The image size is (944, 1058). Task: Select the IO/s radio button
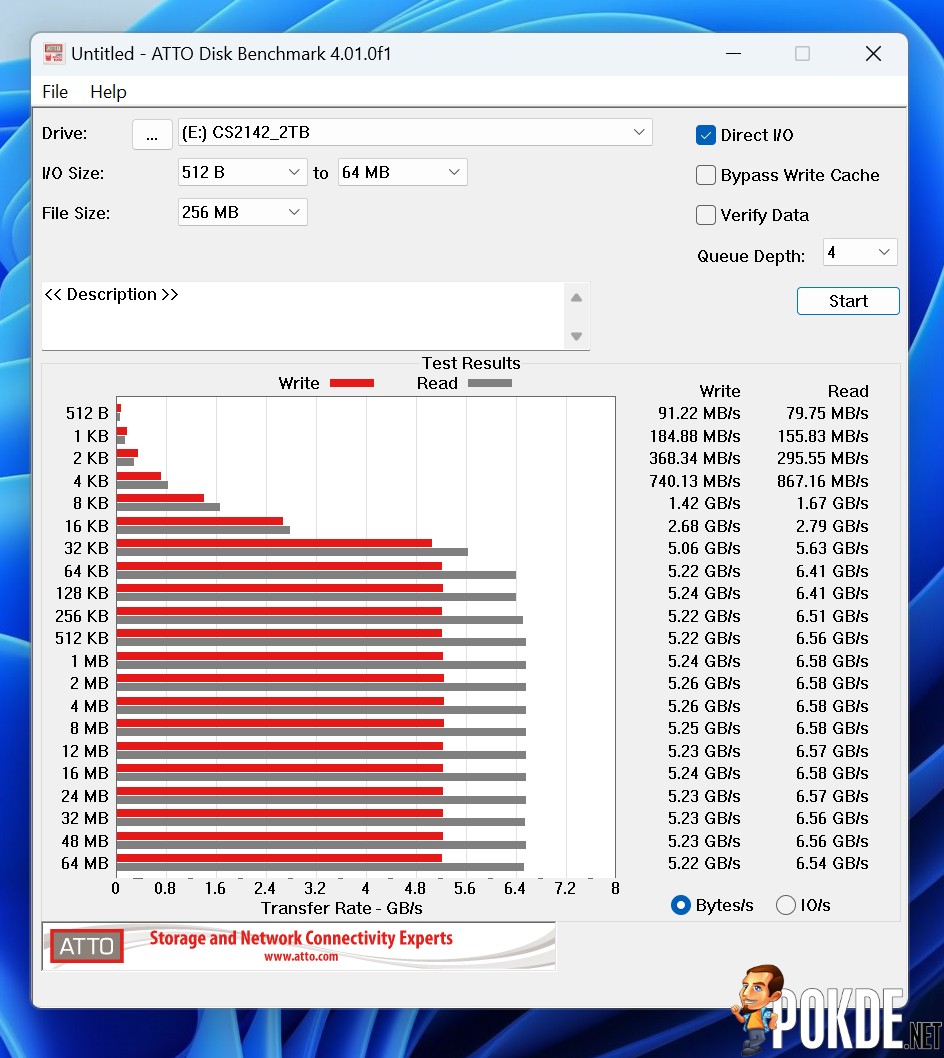785,906
